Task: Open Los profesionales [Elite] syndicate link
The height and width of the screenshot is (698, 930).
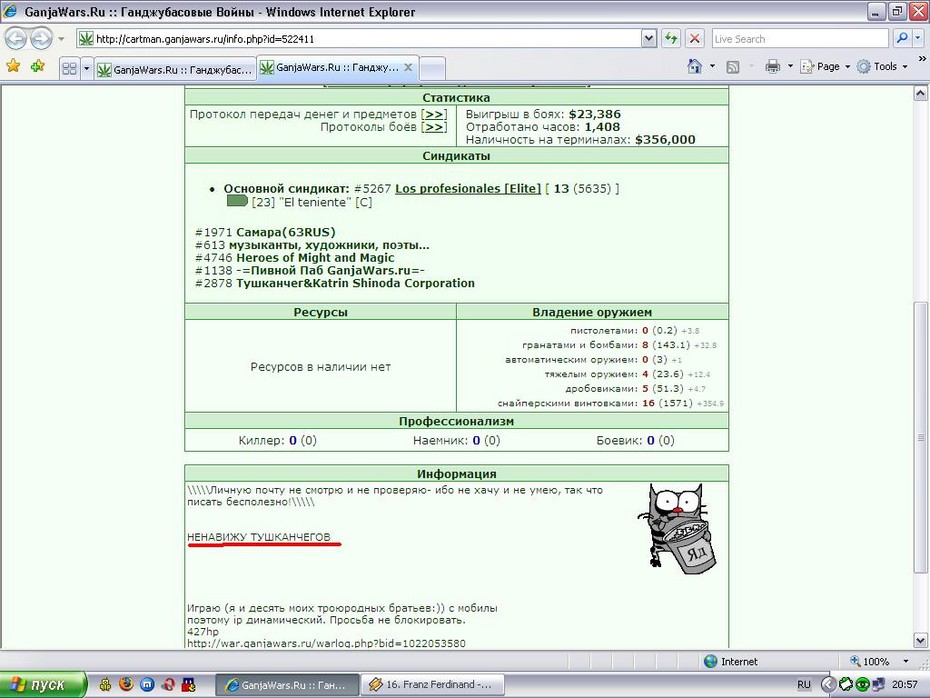Action: (468, 189)
